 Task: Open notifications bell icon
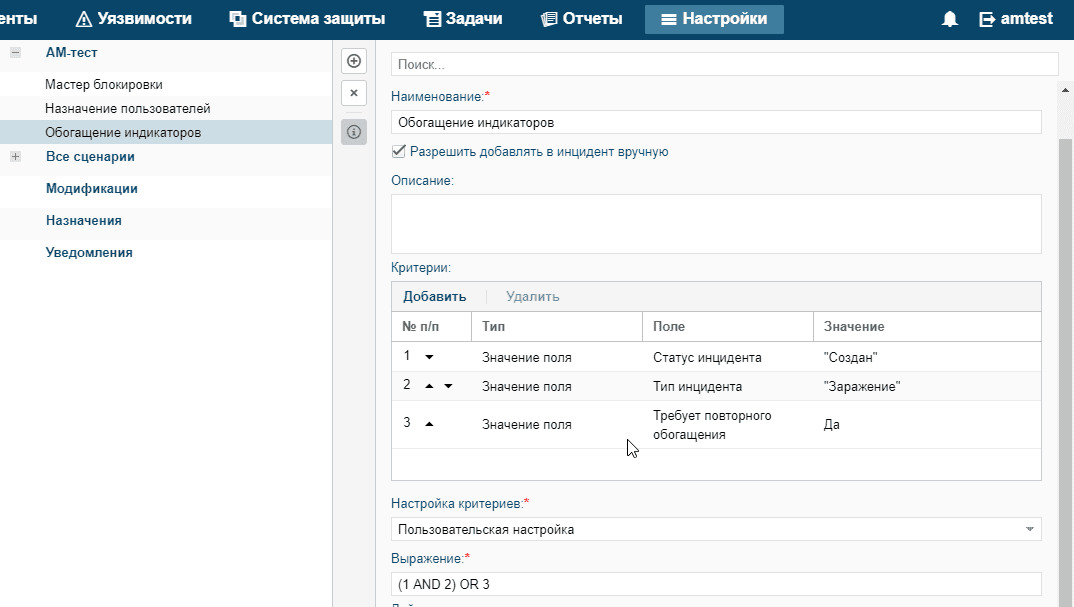(x=949, y=19)
